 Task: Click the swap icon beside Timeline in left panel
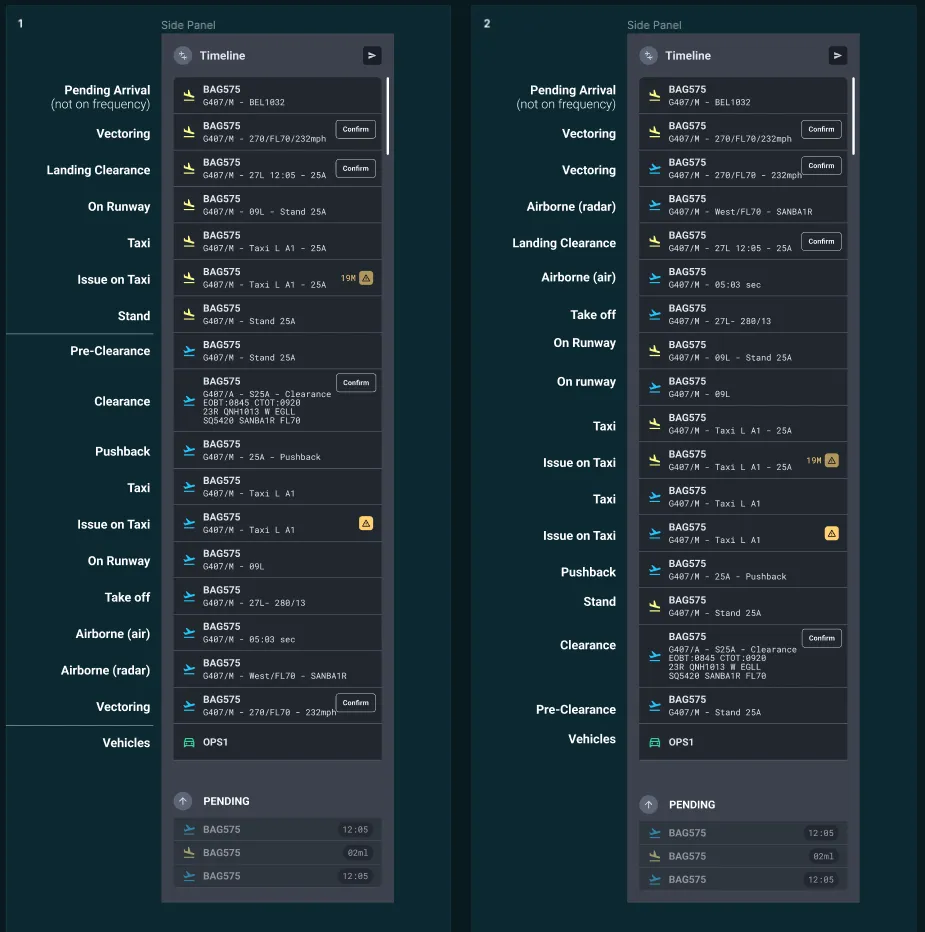coord(182,56)
